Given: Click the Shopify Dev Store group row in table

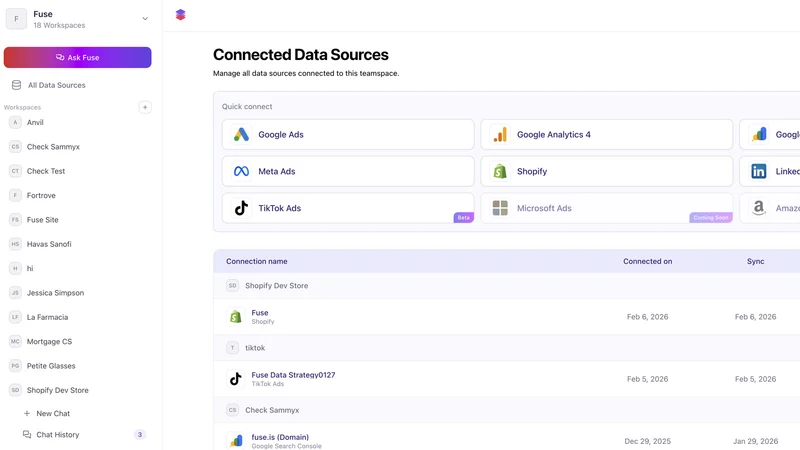Looking at the screenshot, I should click(507, 286).
